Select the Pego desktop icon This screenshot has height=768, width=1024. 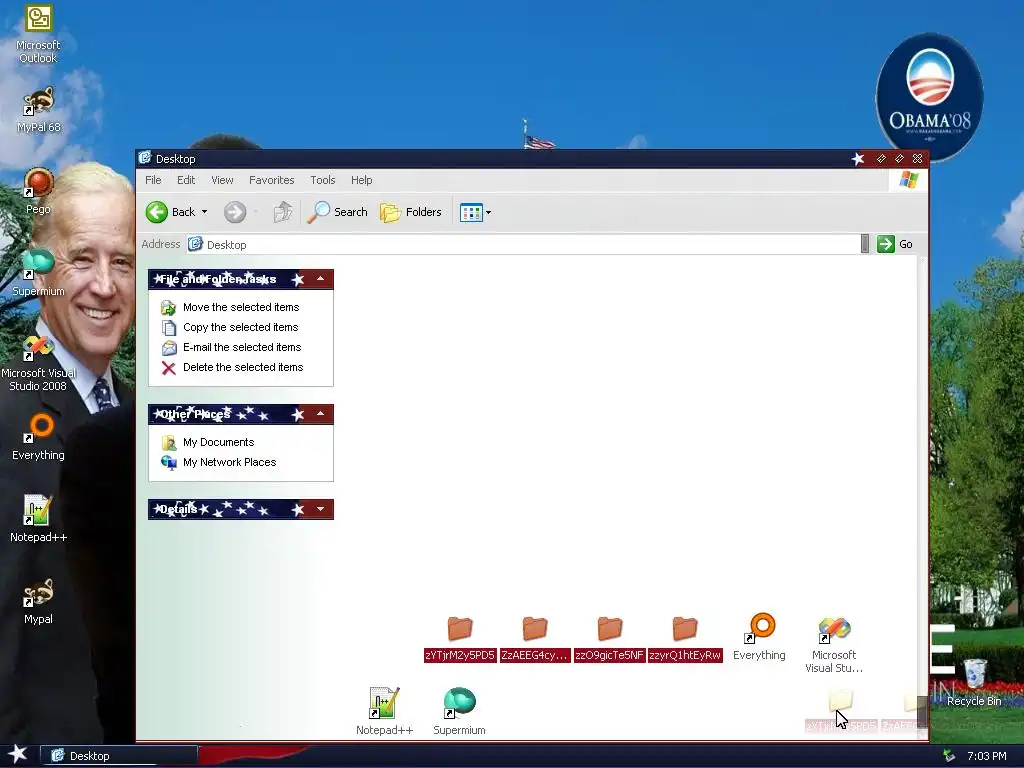(39, 191)
